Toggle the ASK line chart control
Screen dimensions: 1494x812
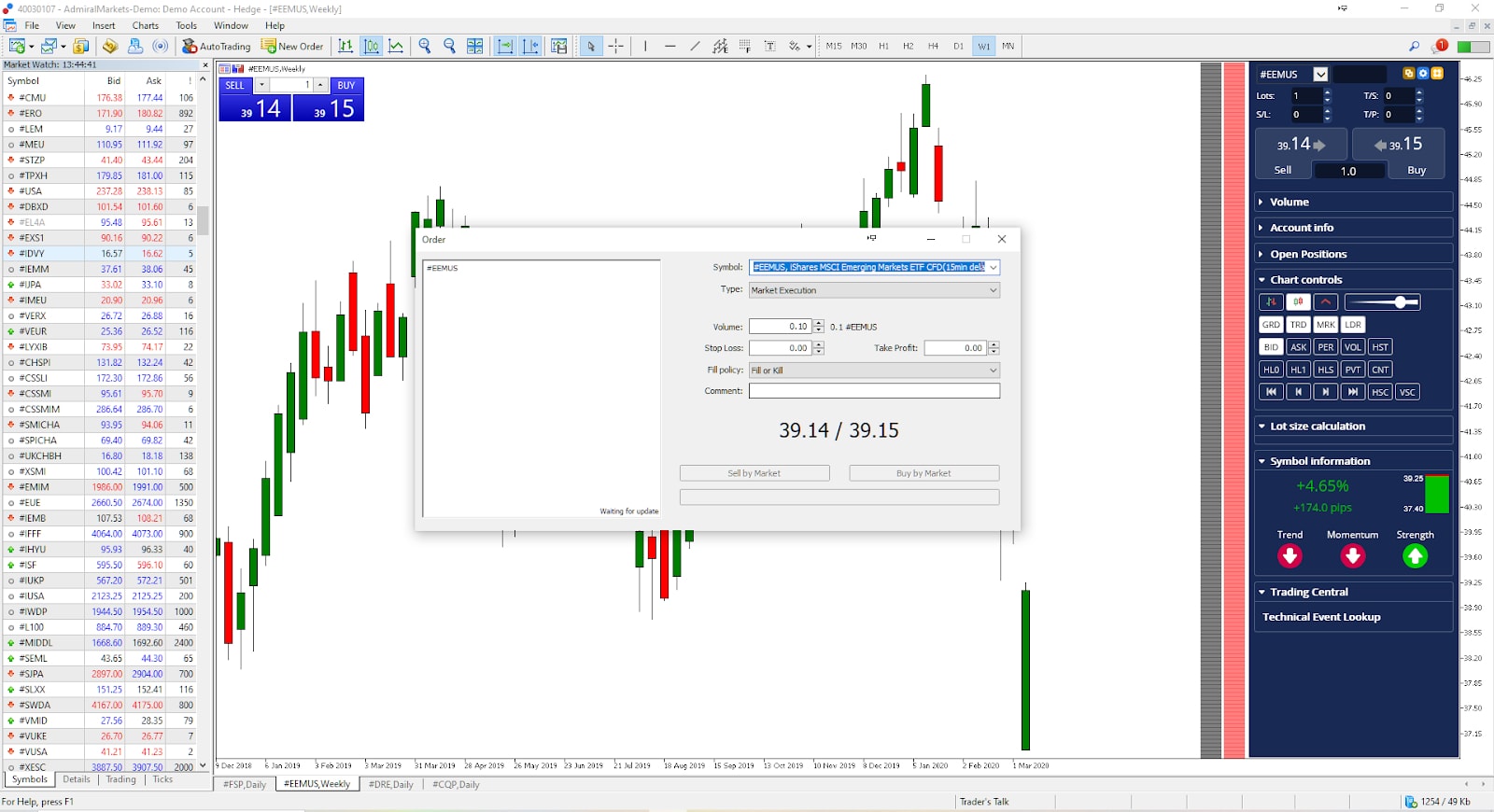point(1298,347)
